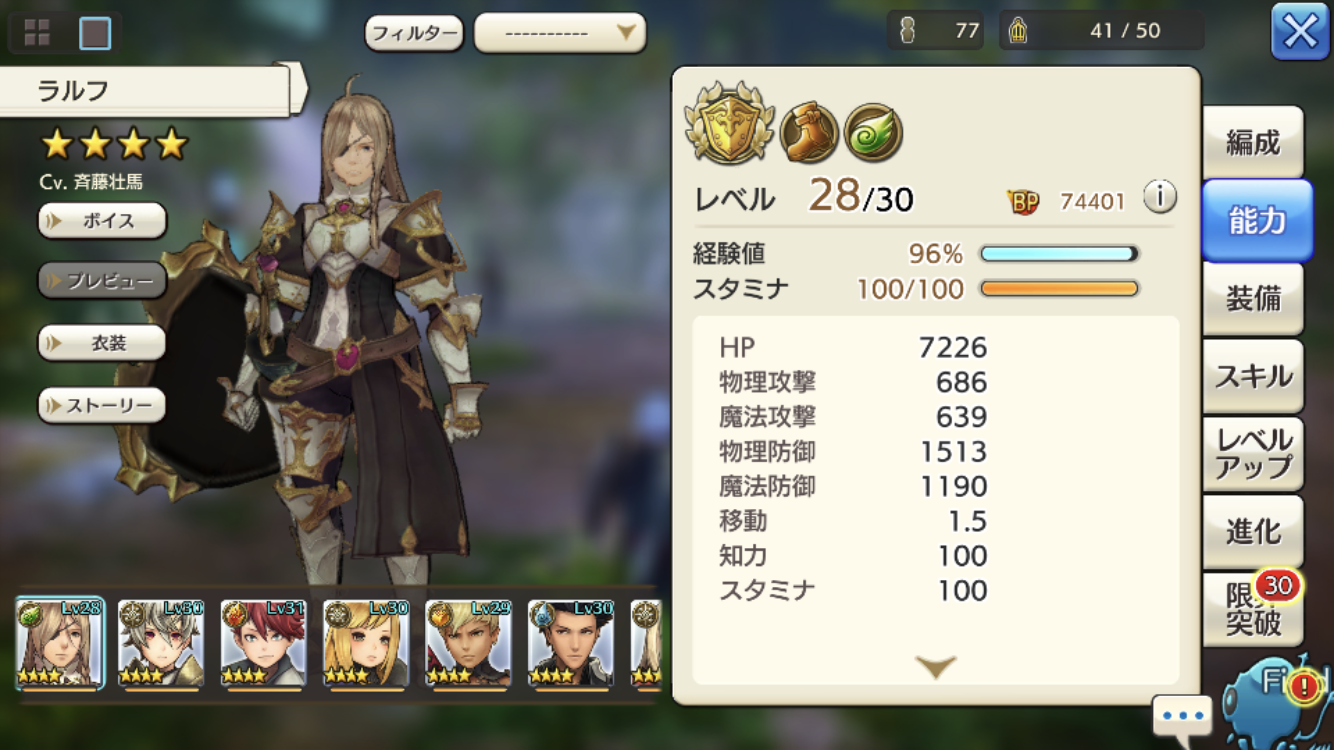The height and width of the screenshot is (750, 1334).
Task: Open the ストーリー button
Action: click(x=102, y=405)
